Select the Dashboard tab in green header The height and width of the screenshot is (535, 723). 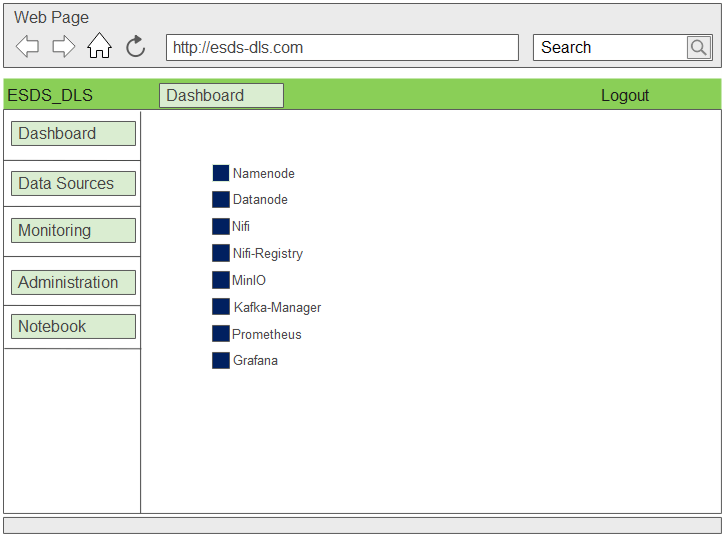coord(221,96)
